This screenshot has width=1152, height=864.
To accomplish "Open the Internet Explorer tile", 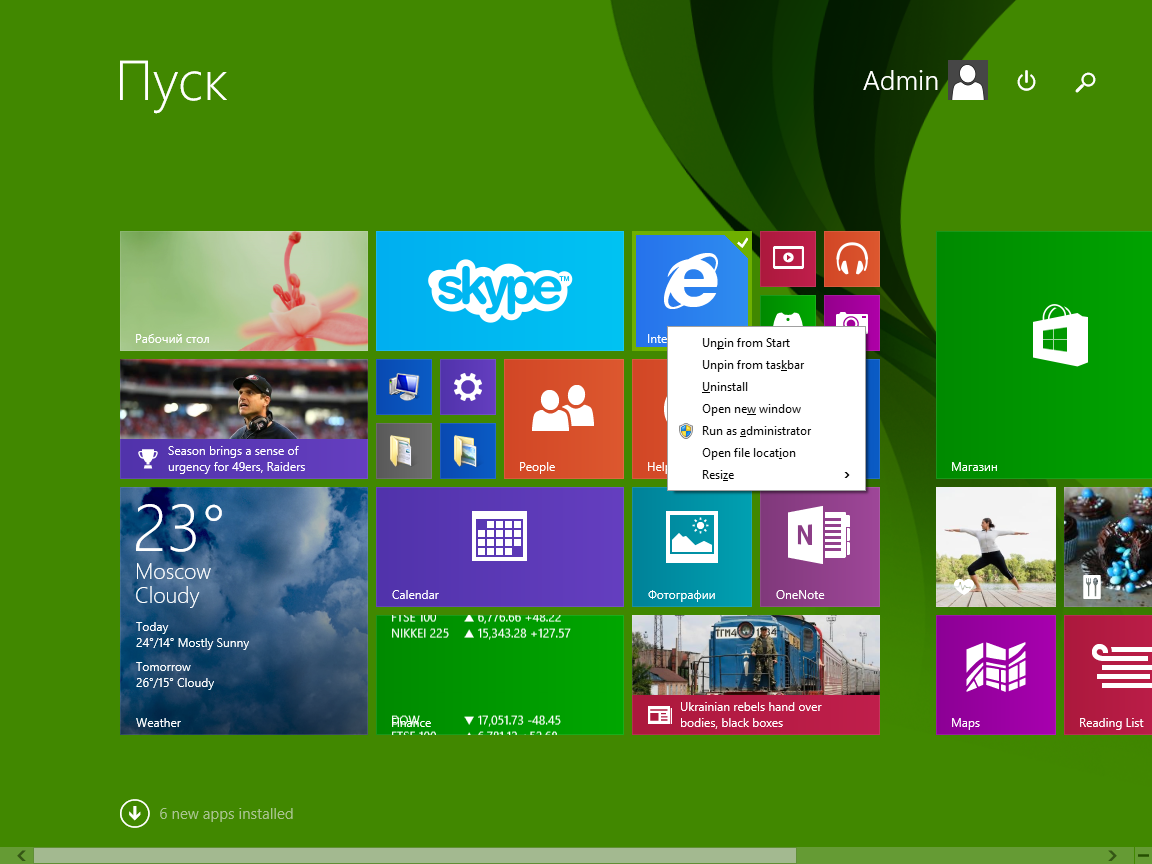I will [x=691, y=279].
